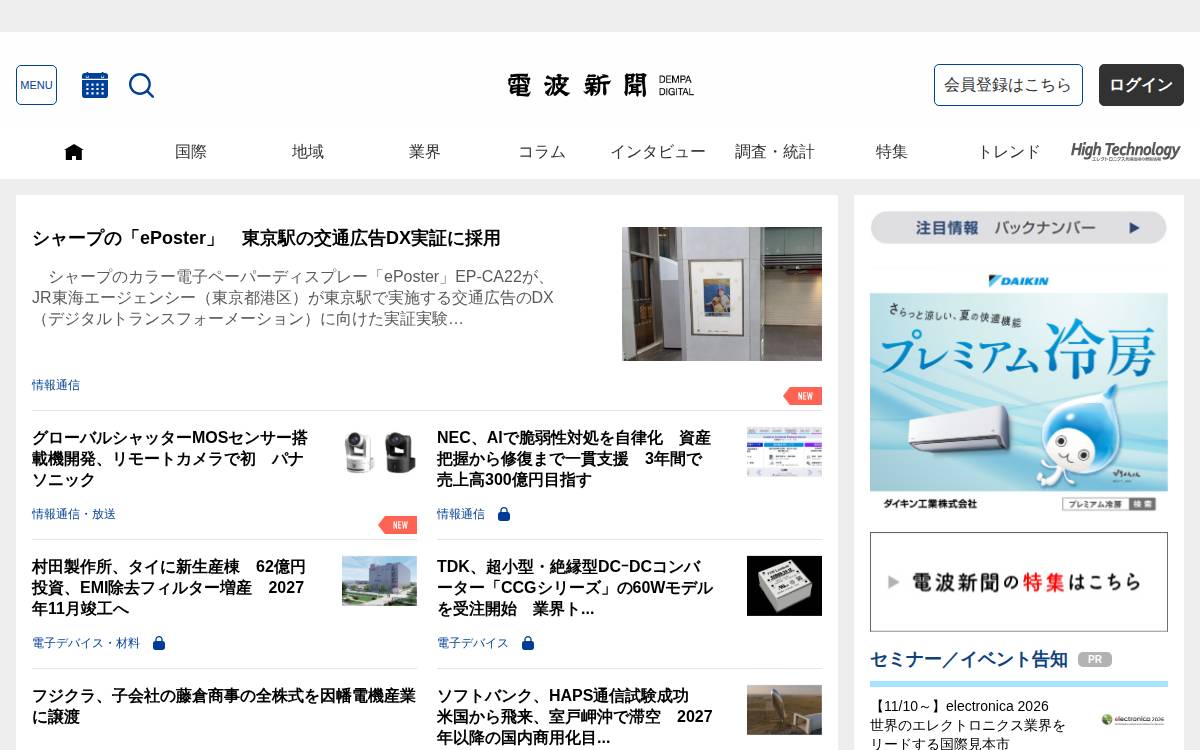Open 村田製作所 タイに新生産棟 article
The width and height of the screenshot is (1200, 750).
[169, 588]
